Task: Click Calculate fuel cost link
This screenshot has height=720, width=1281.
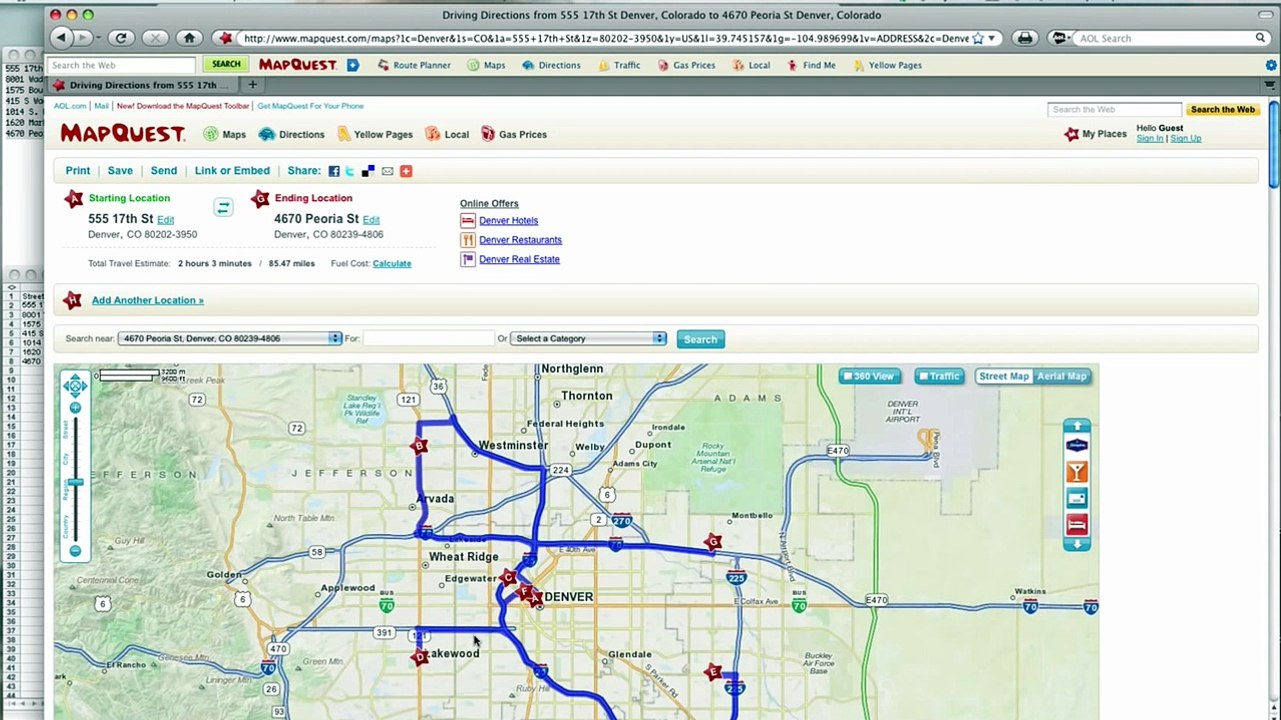Action: [x=392, y=263]
